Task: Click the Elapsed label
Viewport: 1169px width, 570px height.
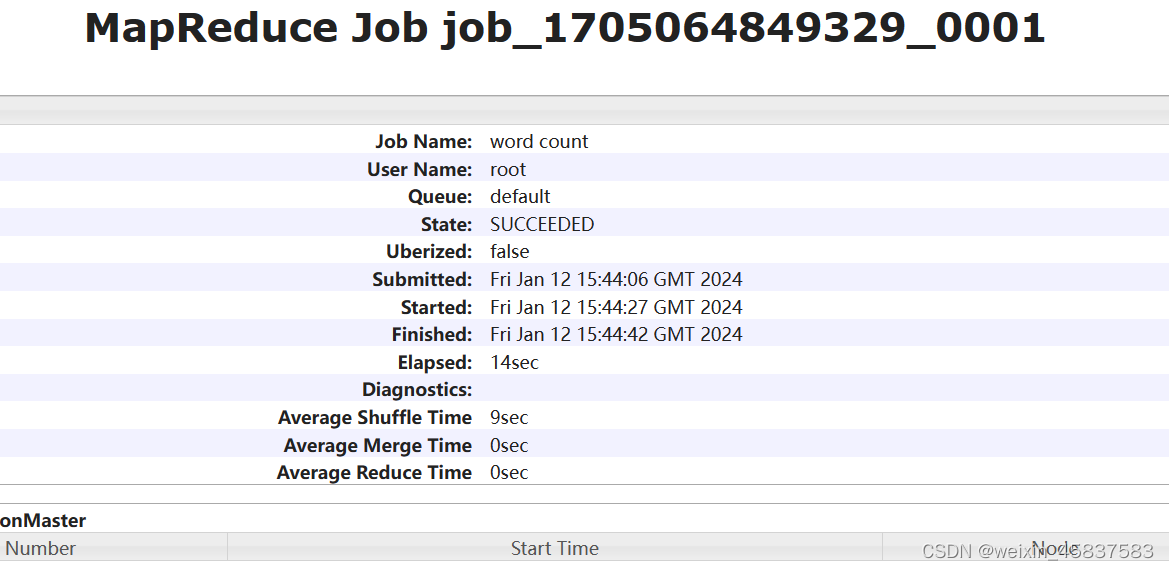Action: (435, 363)
